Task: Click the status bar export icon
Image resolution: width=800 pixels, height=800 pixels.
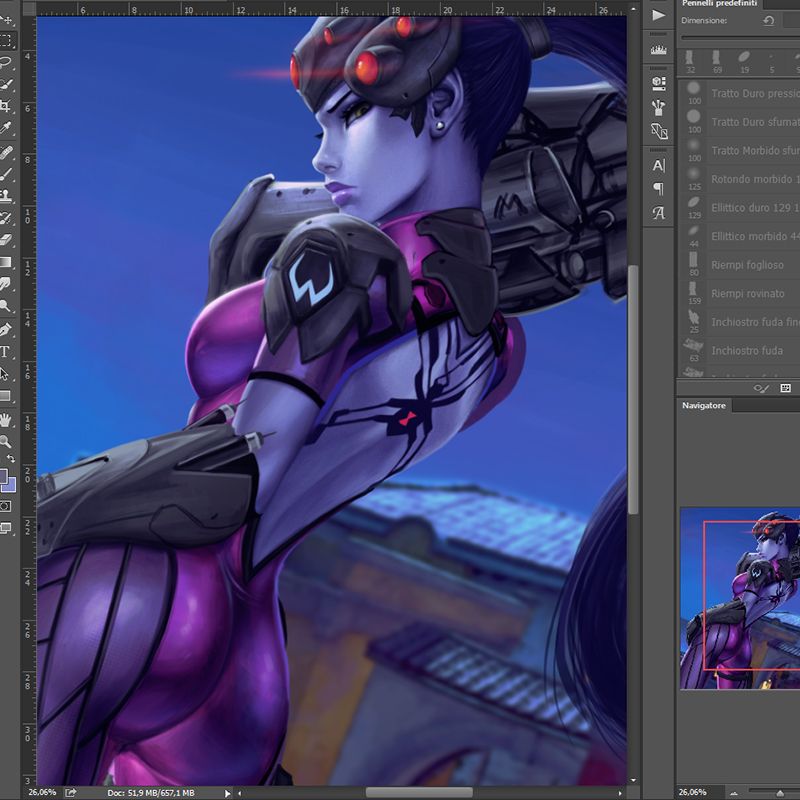Action: click(70, 792)
